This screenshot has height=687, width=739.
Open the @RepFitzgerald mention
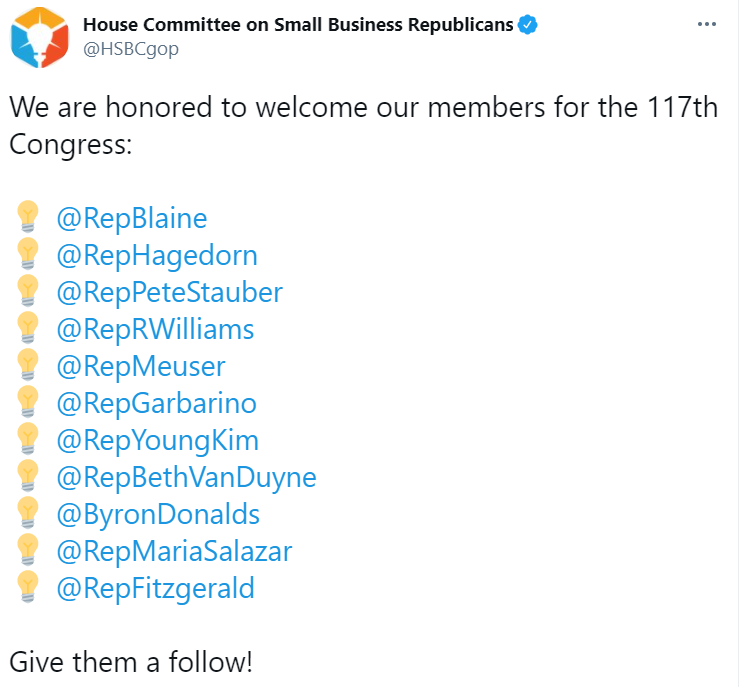pyautogui.click(x=156, y=588)
